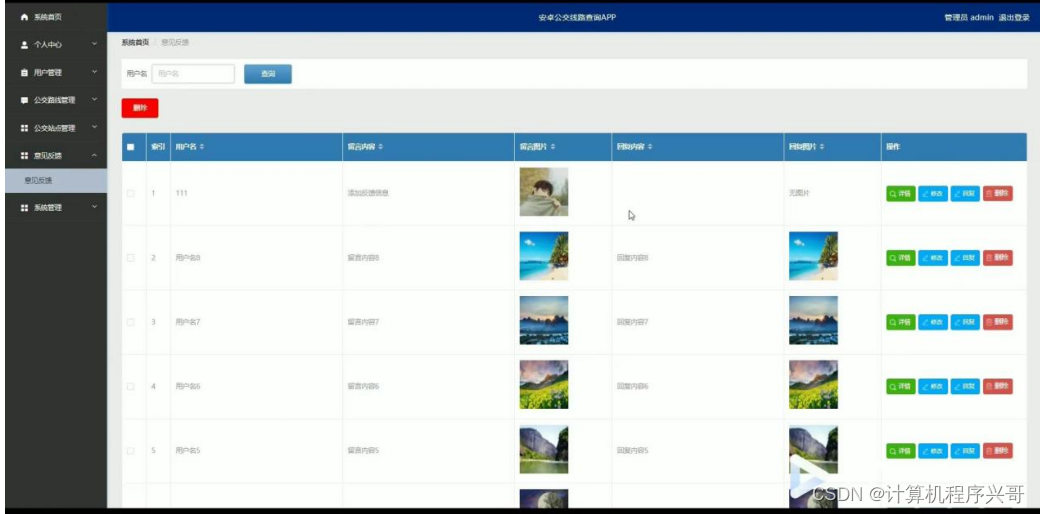Viewport: 1040px width, 514px height.
Task: Click the blue 查询 search button
Action: pos(268,74)
